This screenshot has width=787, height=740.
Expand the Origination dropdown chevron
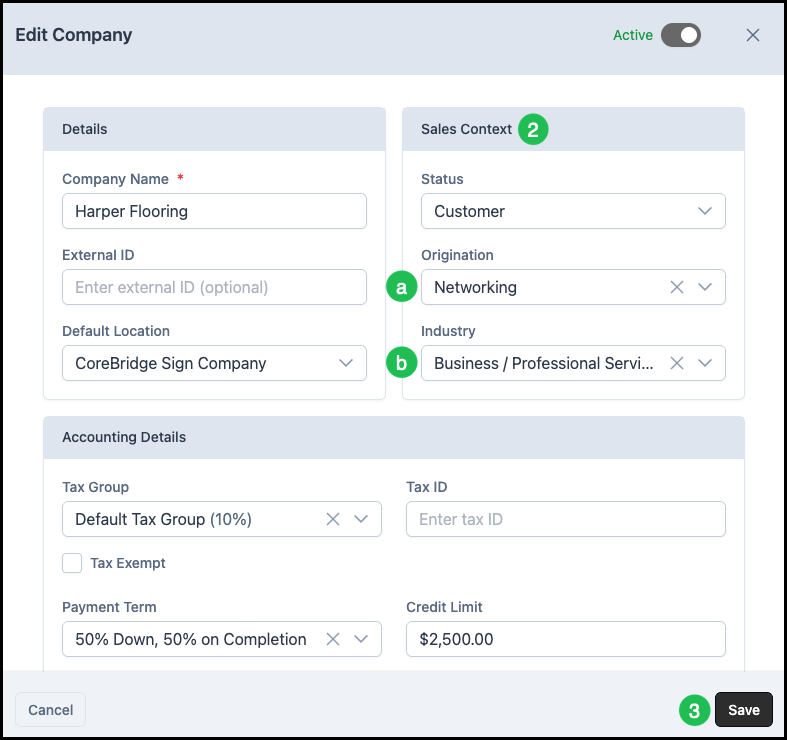(705, 287)
